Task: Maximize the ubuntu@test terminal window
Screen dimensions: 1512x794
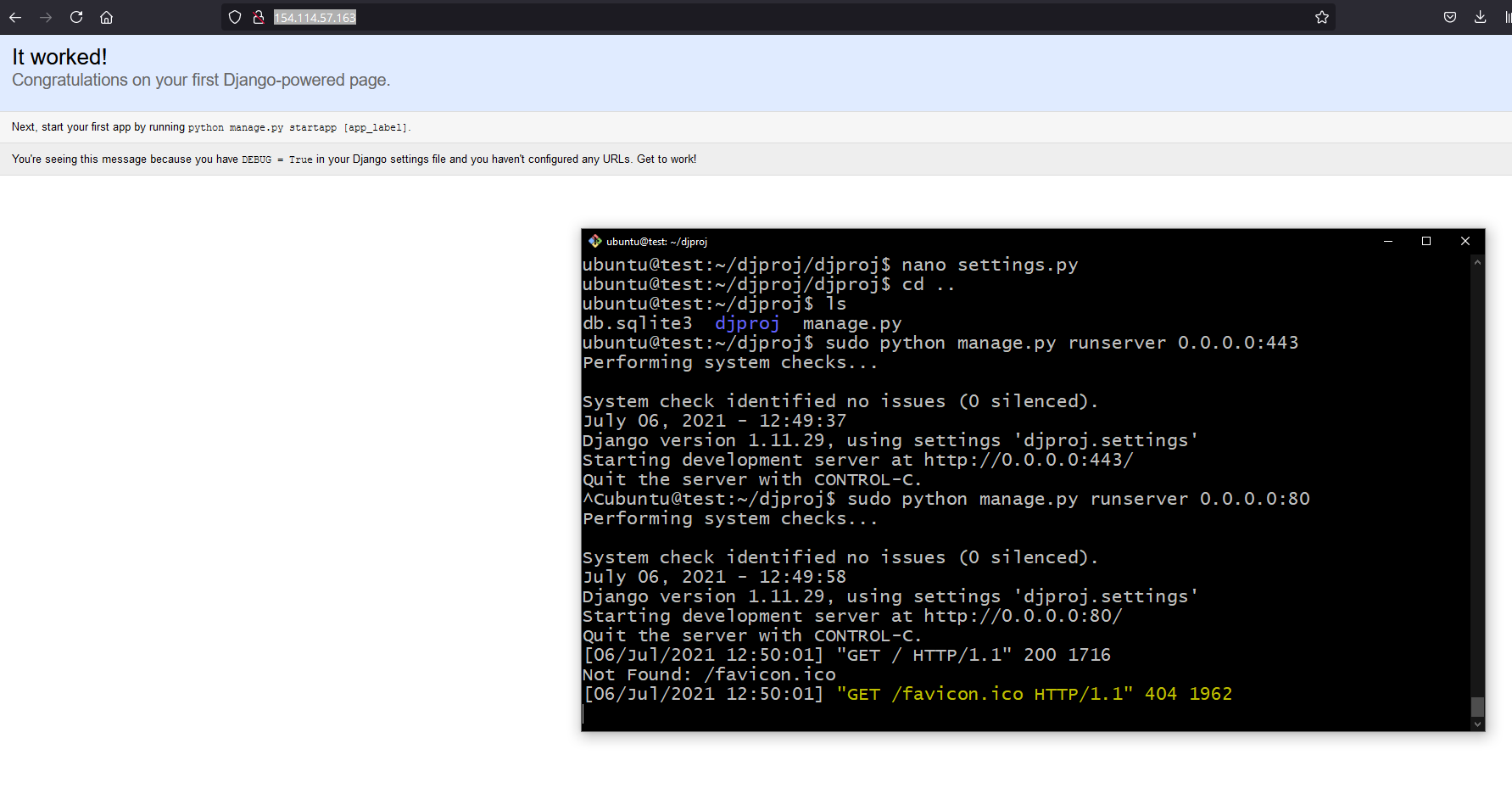Action: (1426, 241)
